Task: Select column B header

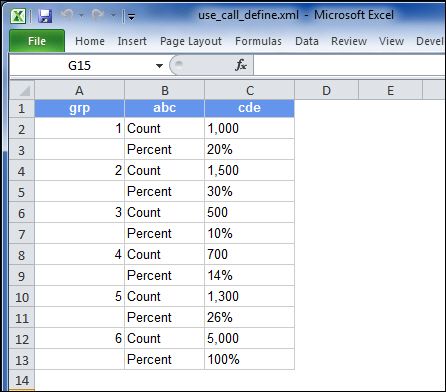Action: (x=164, y=90)
